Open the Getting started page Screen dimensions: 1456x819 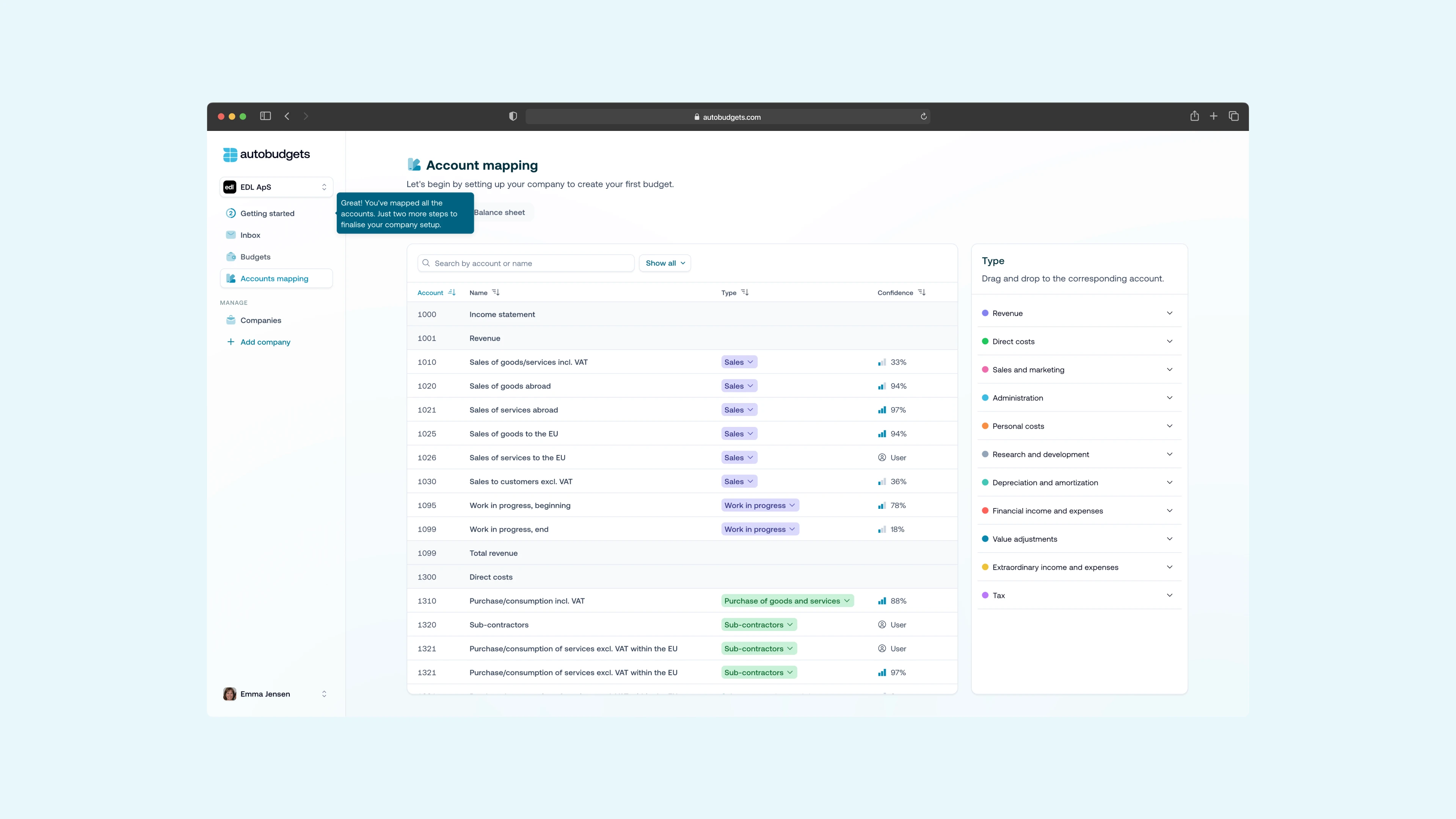[x=267, y=213]
